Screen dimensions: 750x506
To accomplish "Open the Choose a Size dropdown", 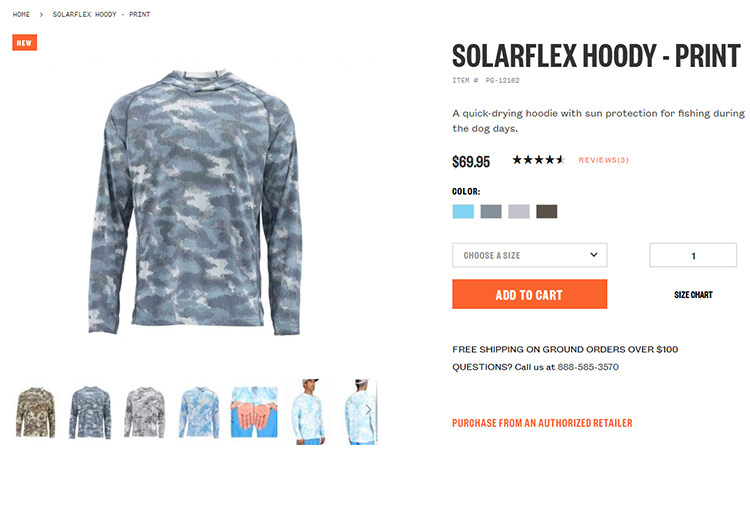I will click(529, 255).
